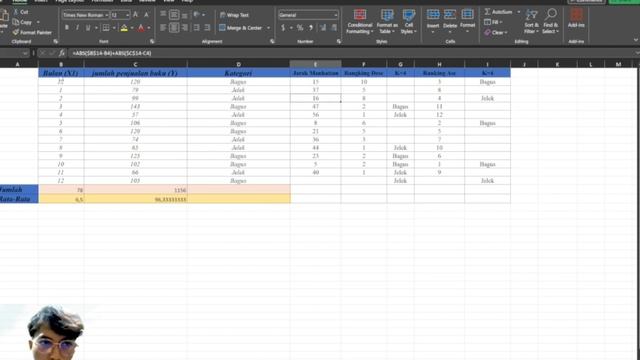Image resolution: width=640 pixels, height=360 pixels.
Task: Click the Insert Function fx icon
Action: click(62, 53)
